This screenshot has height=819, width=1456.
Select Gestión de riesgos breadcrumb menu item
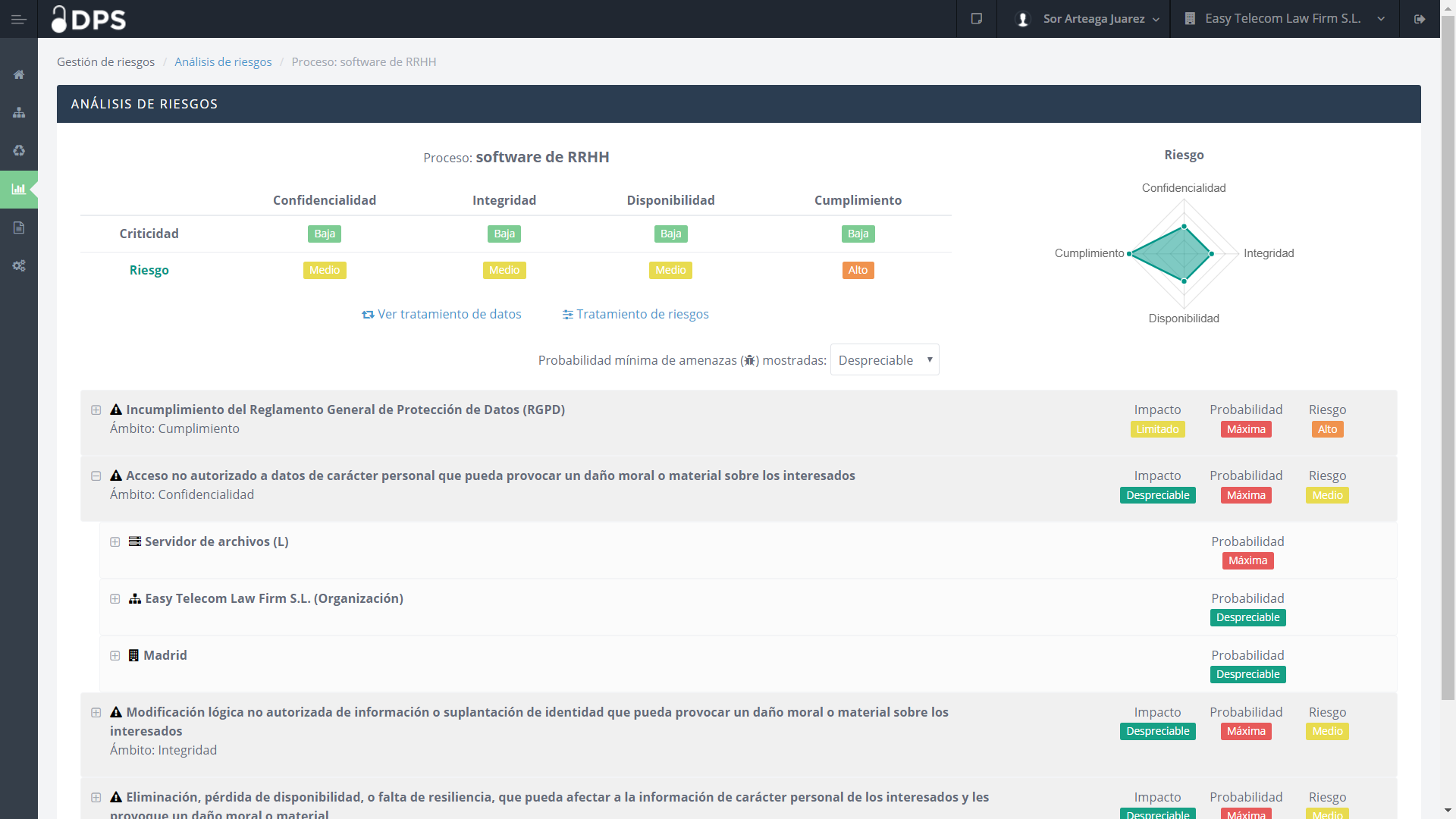(x=106, y=62)
